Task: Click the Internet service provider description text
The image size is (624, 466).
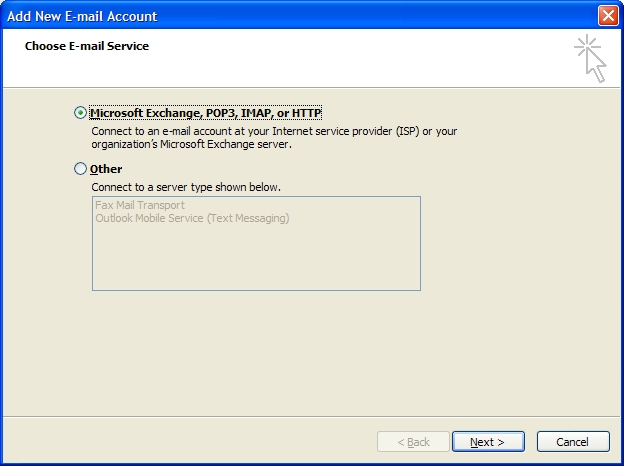Action: 274,131
